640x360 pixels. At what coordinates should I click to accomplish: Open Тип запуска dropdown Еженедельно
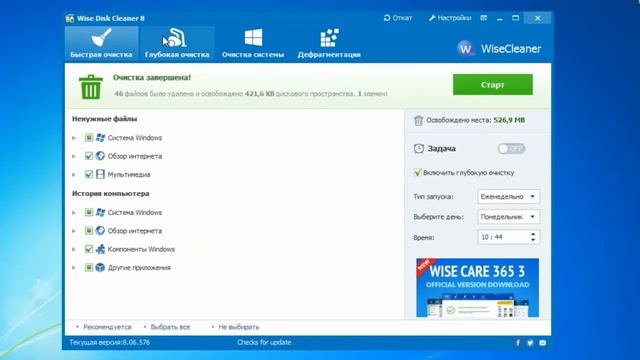click(509, 196)
